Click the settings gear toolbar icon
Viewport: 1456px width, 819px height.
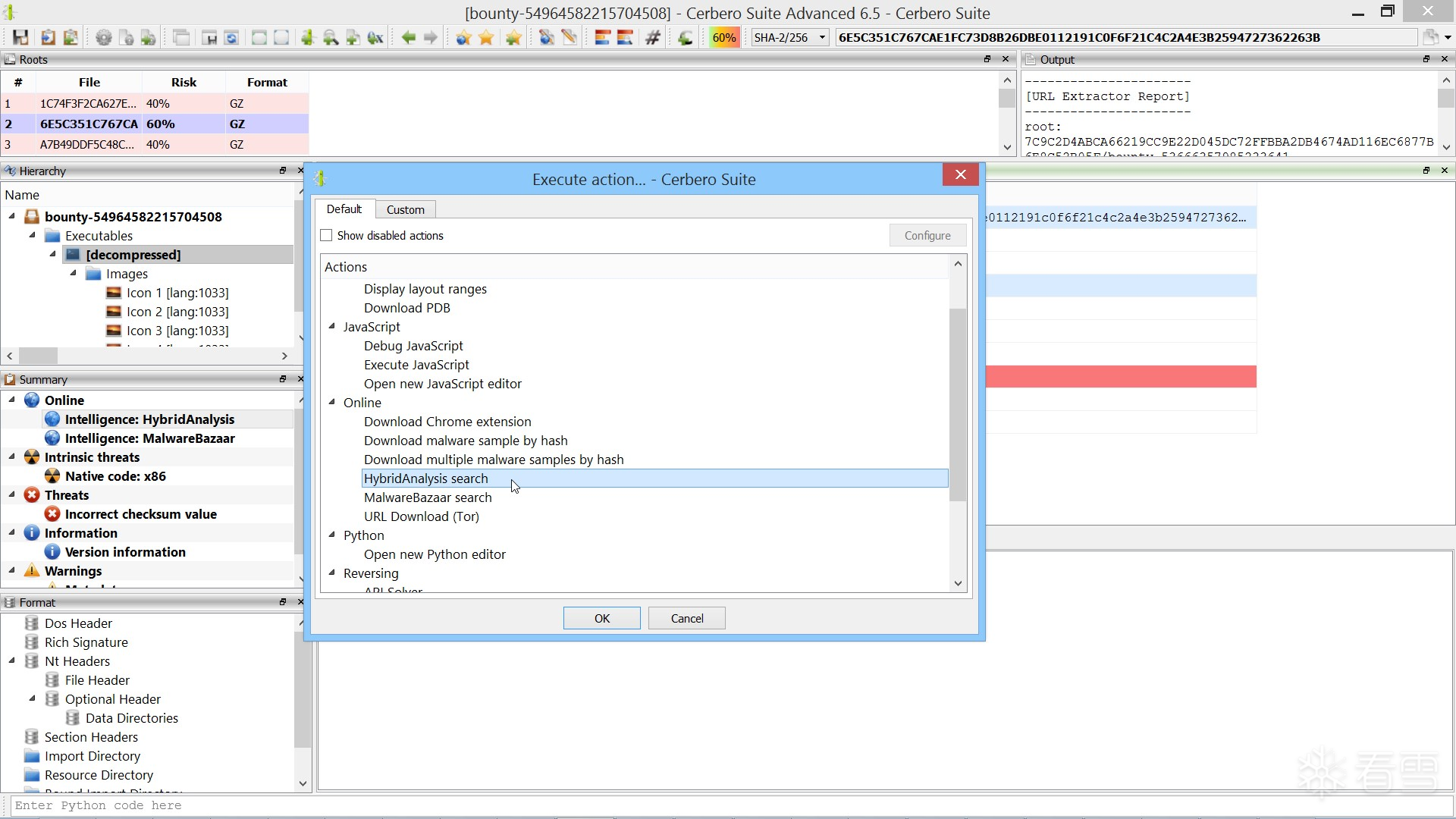pyautogui.click(x=104, y=37)
